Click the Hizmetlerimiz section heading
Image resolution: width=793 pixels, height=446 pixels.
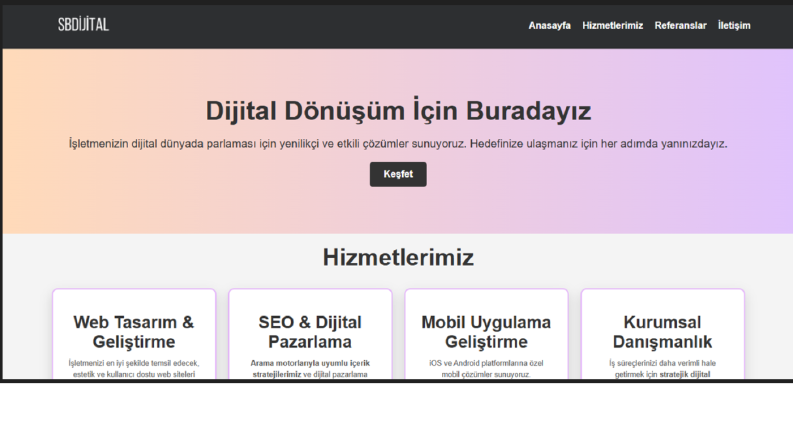point(398,257)
